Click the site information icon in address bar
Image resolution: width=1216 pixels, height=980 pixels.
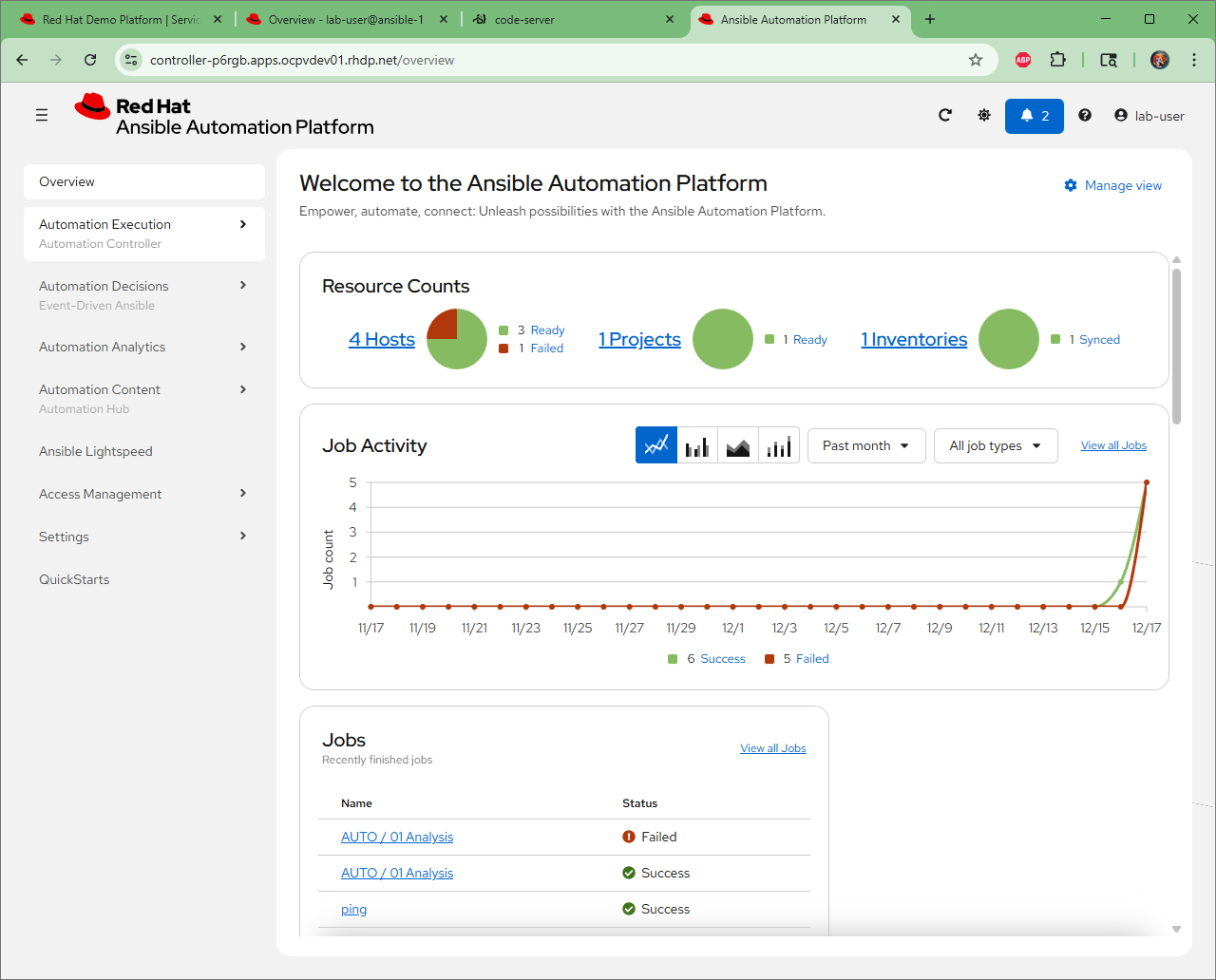point(131,60)
